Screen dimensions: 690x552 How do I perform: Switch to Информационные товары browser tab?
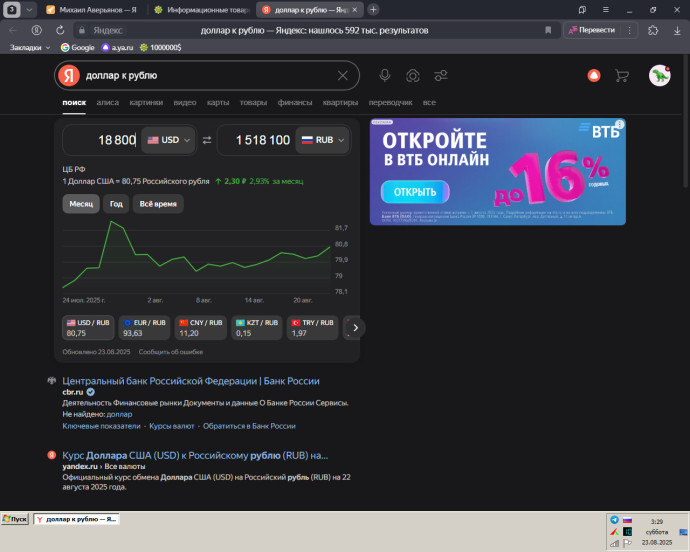click(202, 10)
